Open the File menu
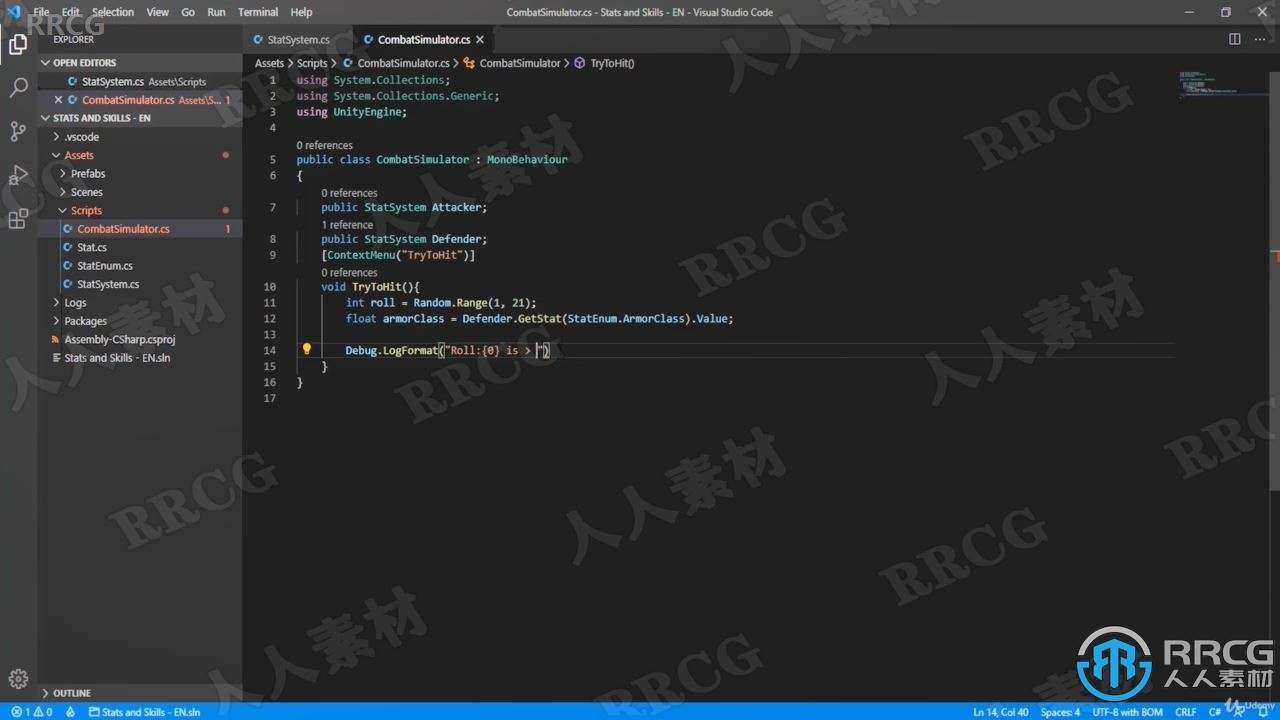 pos(41,12)
